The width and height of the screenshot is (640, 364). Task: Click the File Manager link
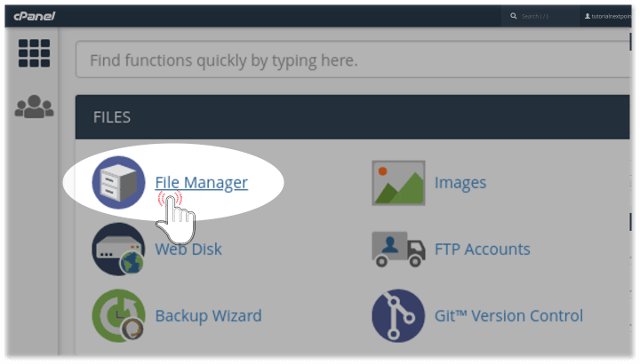coord(201,182)
